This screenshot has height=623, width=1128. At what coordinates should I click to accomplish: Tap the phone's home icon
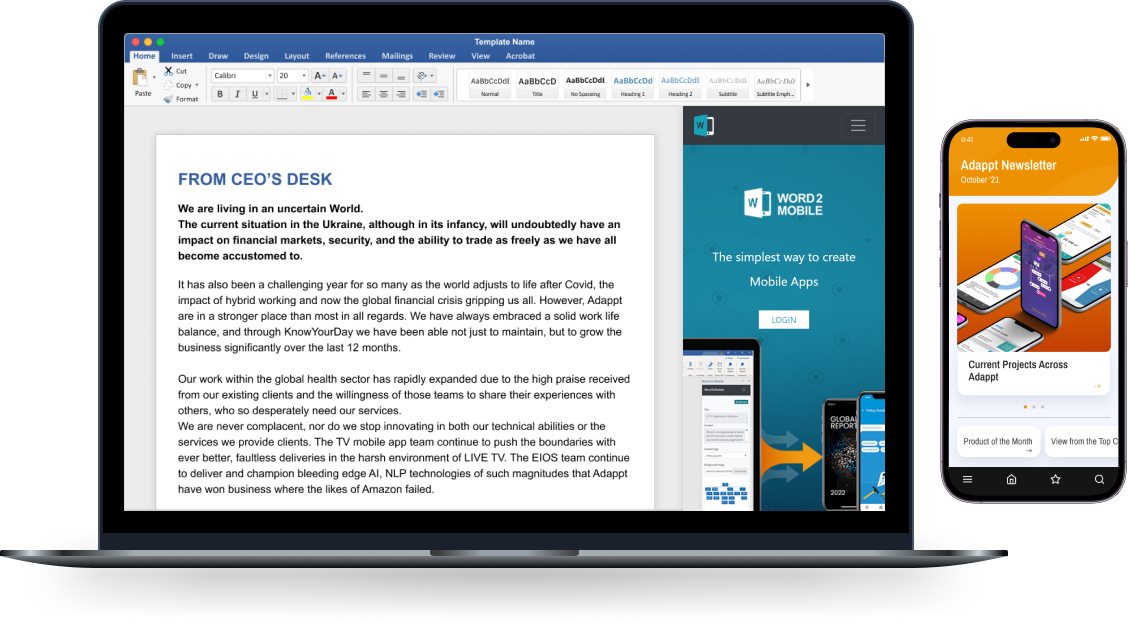(x=1011, y=479)
